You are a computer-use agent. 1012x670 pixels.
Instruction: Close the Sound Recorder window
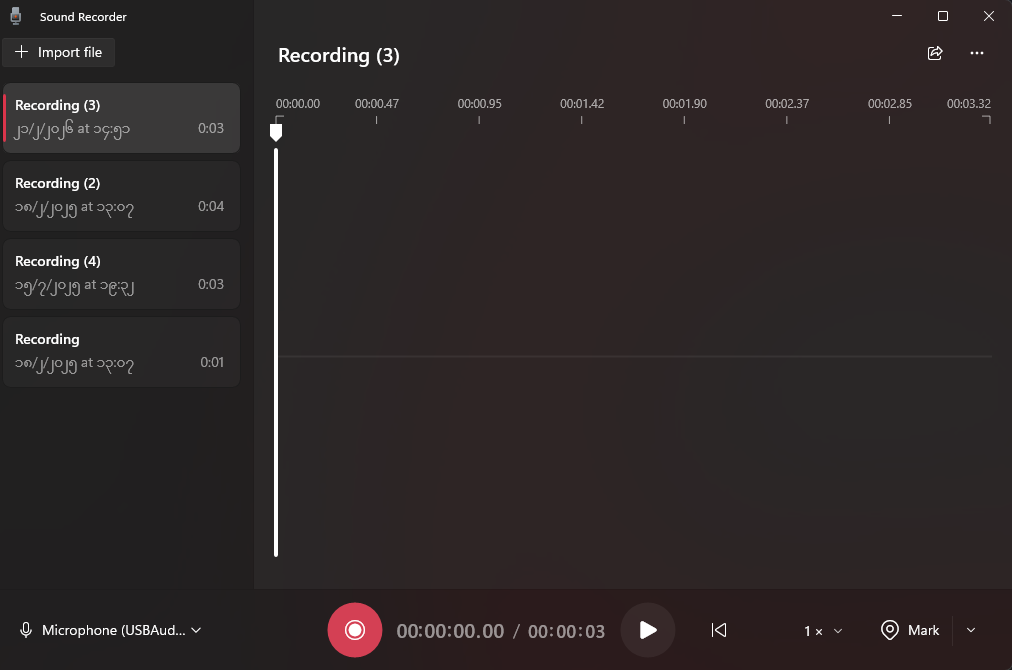pyautogui.click(x=988, y=16)
